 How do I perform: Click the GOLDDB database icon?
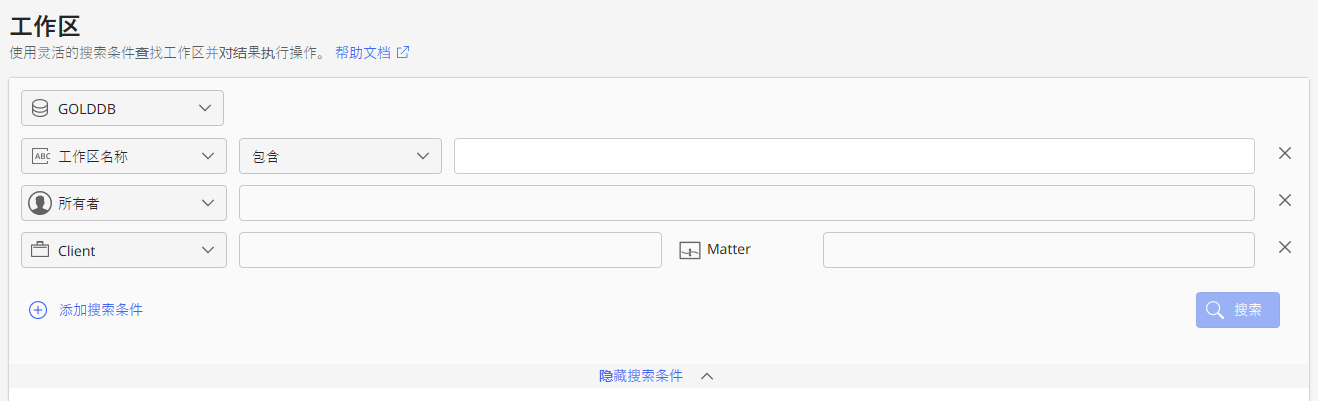[x=40, y=108]
